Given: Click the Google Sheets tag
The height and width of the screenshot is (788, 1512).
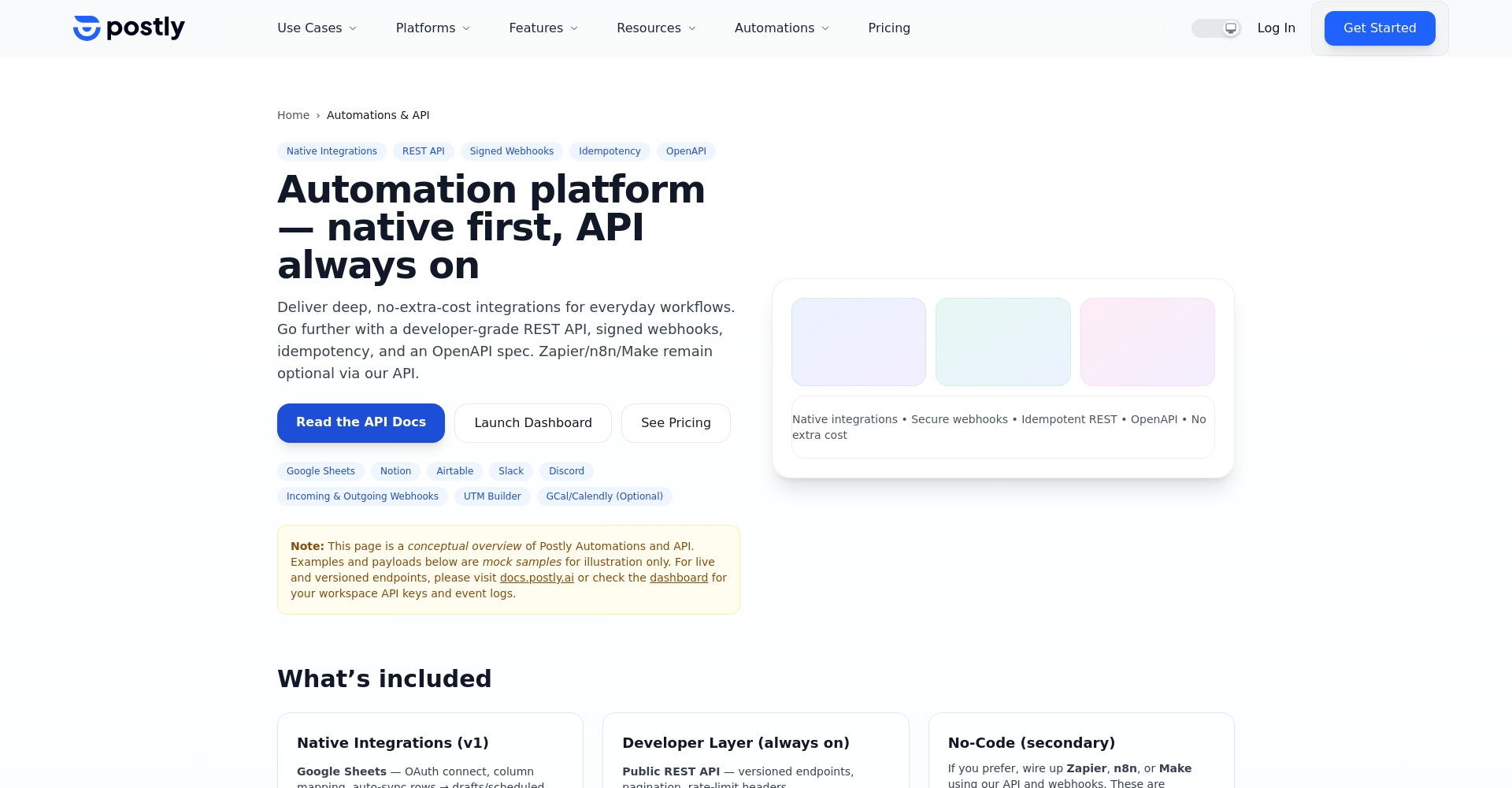Looking at the screenshot, I should 321,471.
